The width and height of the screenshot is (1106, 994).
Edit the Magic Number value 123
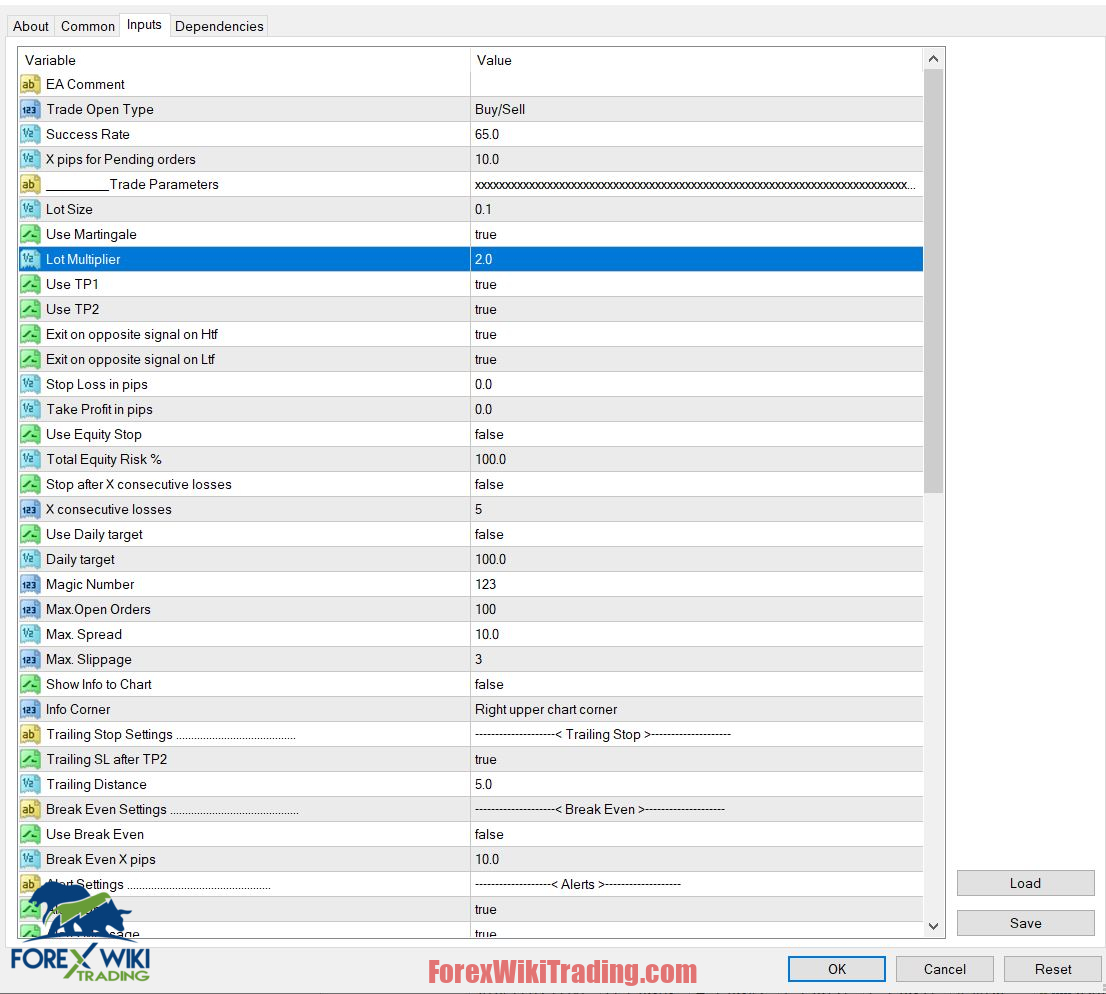[696, 585]
